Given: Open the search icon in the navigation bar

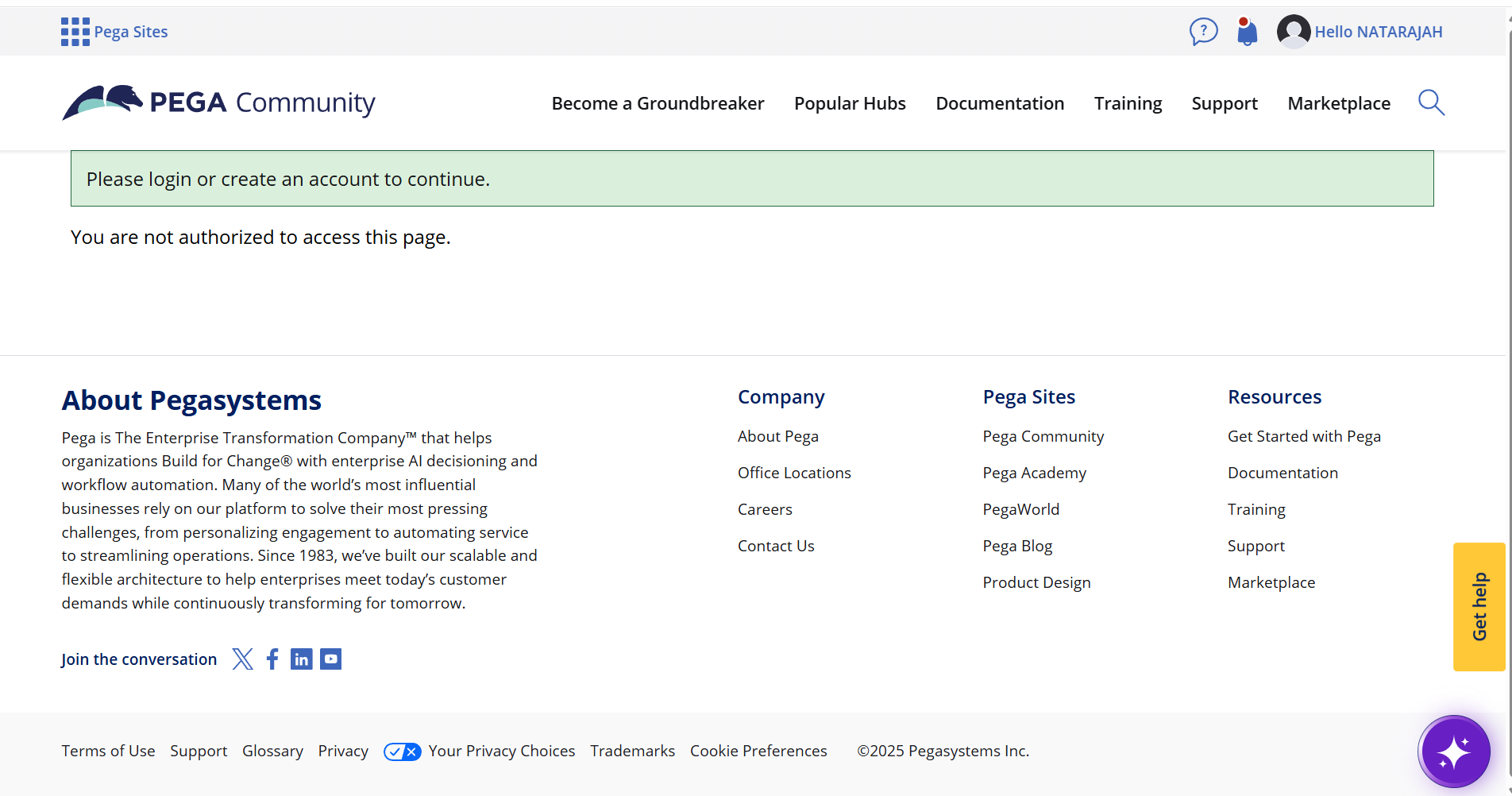Looking at the screenshot, I should coord(1430,102).
